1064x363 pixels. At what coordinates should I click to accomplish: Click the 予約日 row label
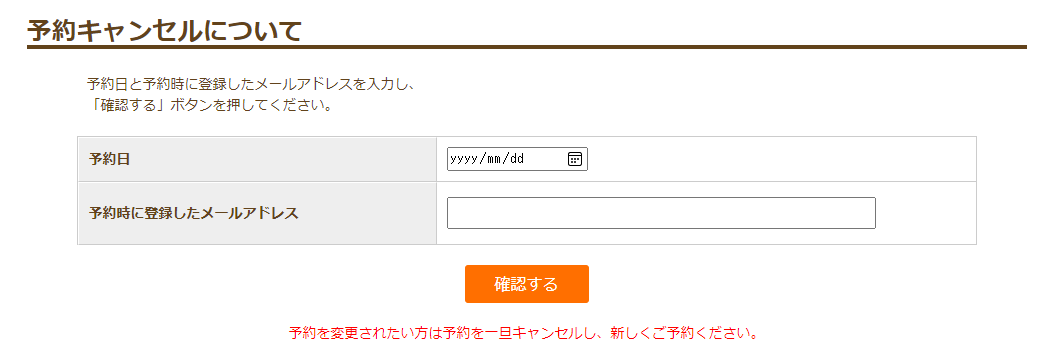(109, 159)
